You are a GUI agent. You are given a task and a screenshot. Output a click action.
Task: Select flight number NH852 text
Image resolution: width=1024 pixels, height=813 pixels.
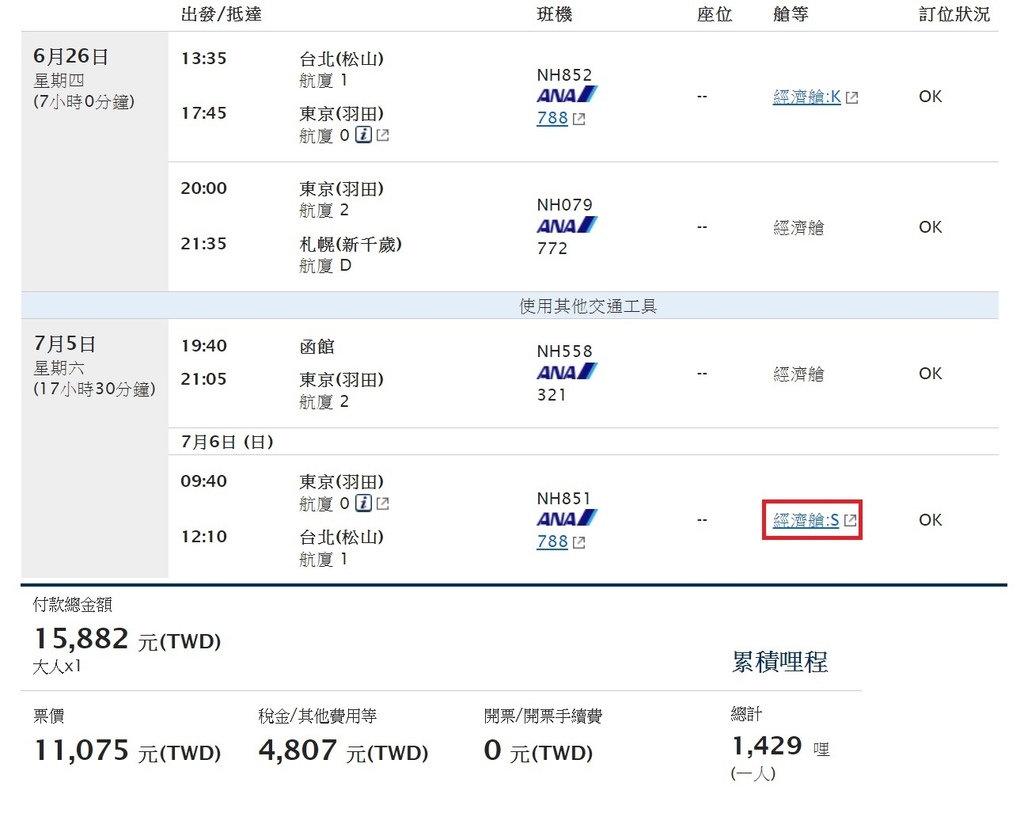point(564,75)
